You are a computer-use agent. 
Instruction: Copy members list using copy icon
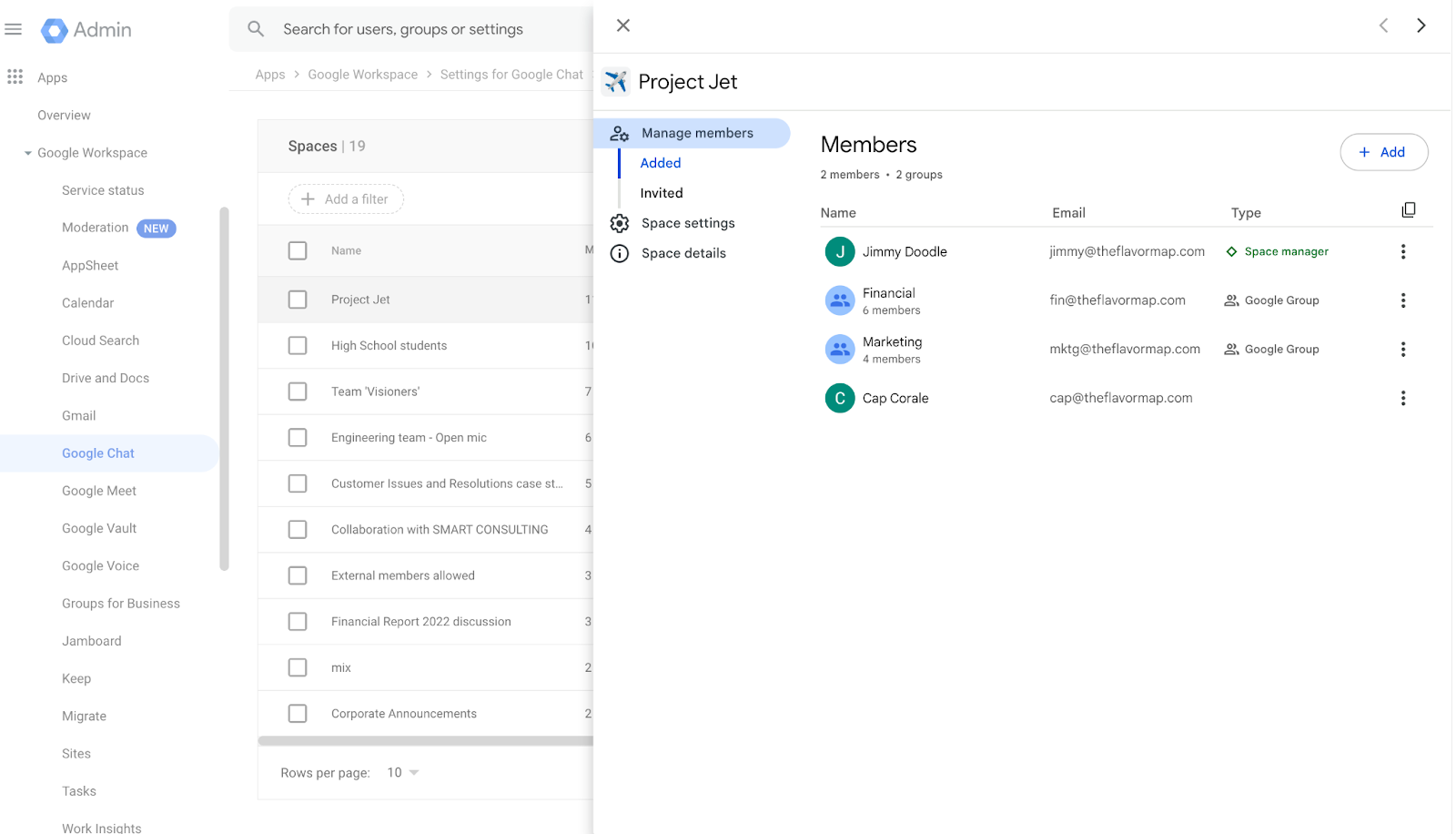point(1409,210)
